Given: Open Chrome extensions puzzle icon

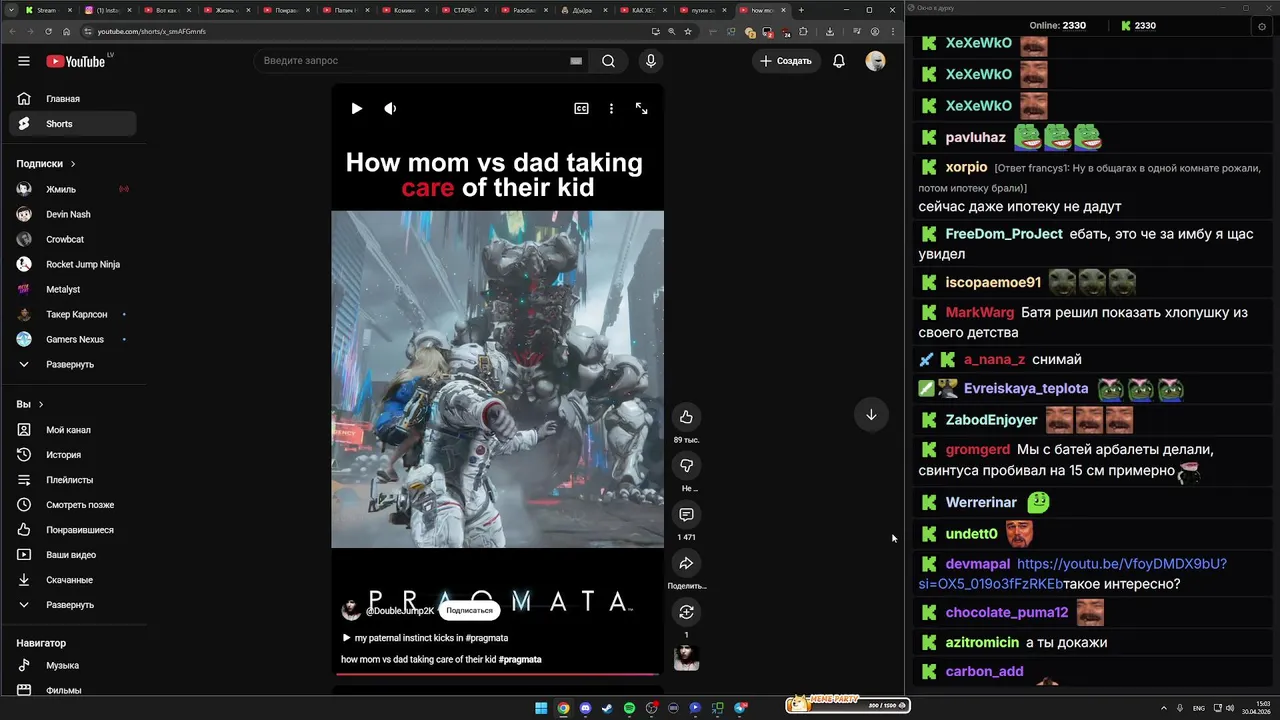Looking at the screenshot, I should 803,31.
